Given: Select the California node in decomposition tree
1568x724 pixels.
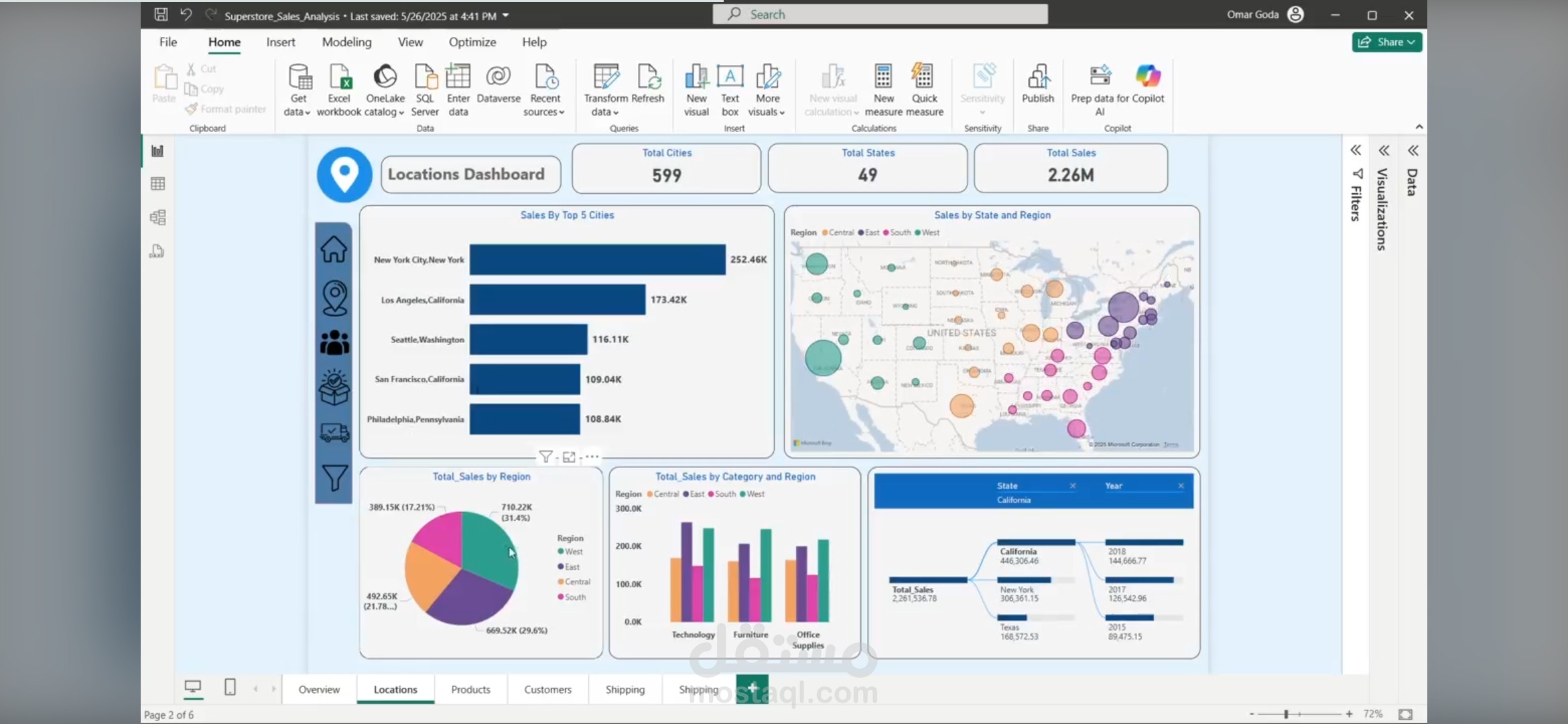Looking at the screenshot, I should click(1036, 552).
